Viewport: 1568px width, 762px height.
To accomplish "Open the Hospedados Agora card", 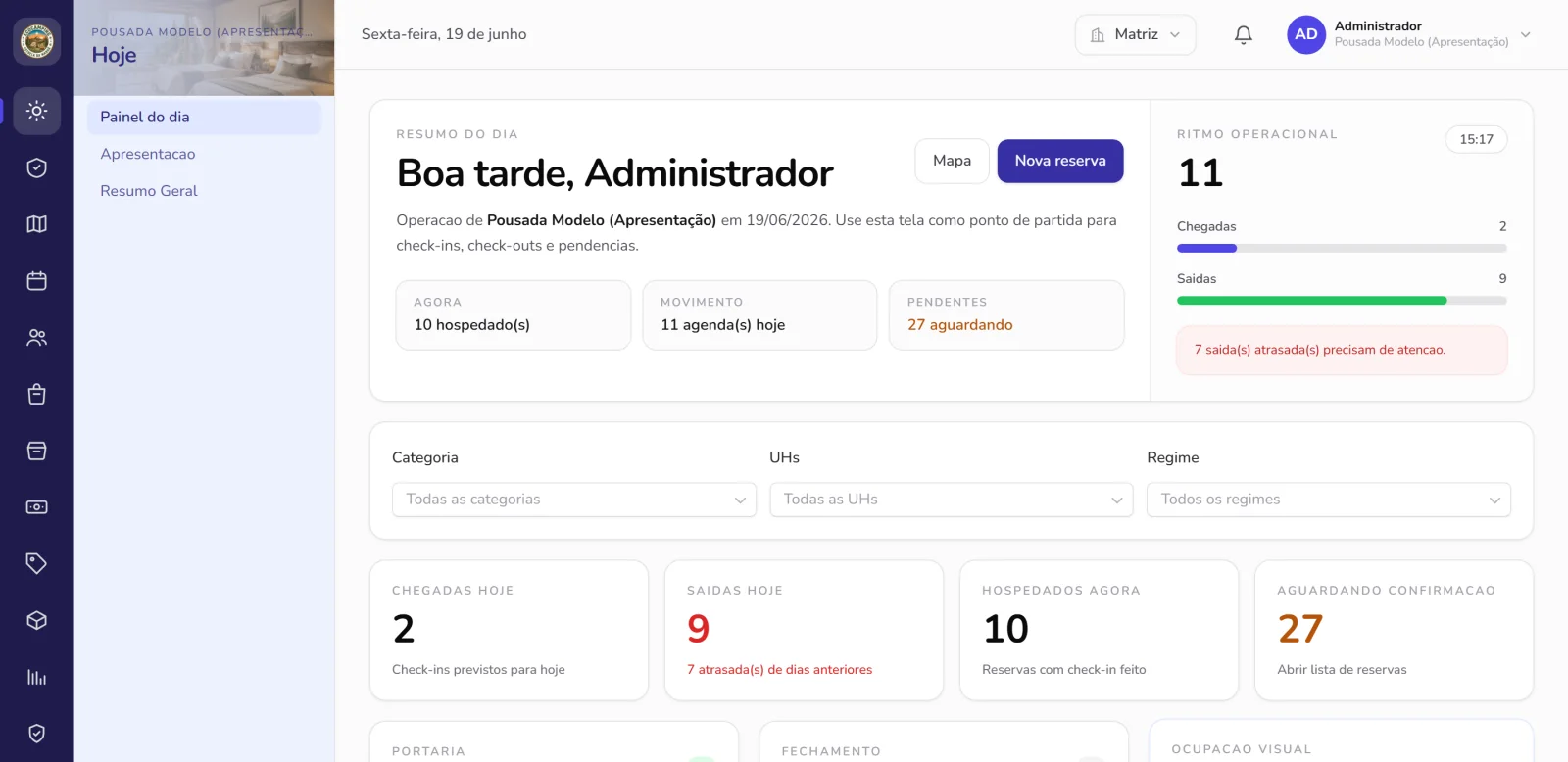I will point(1099,631).
